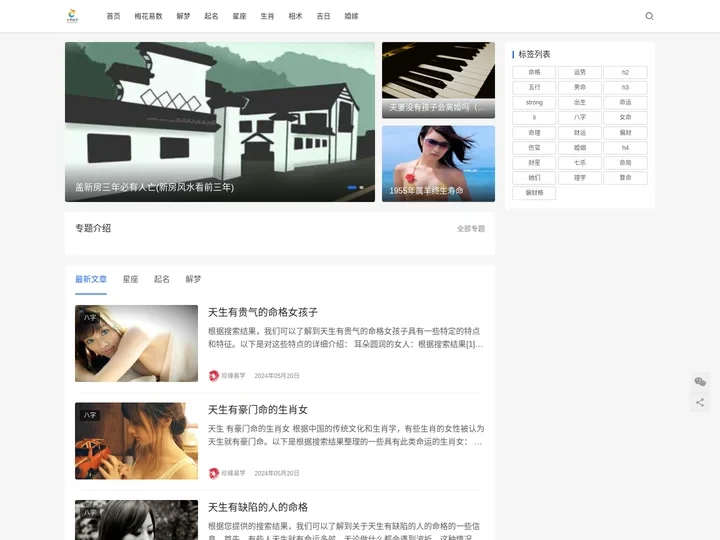
Task: Open thumbnail 1955年属羊终生寿命
Action: [439, 163]
